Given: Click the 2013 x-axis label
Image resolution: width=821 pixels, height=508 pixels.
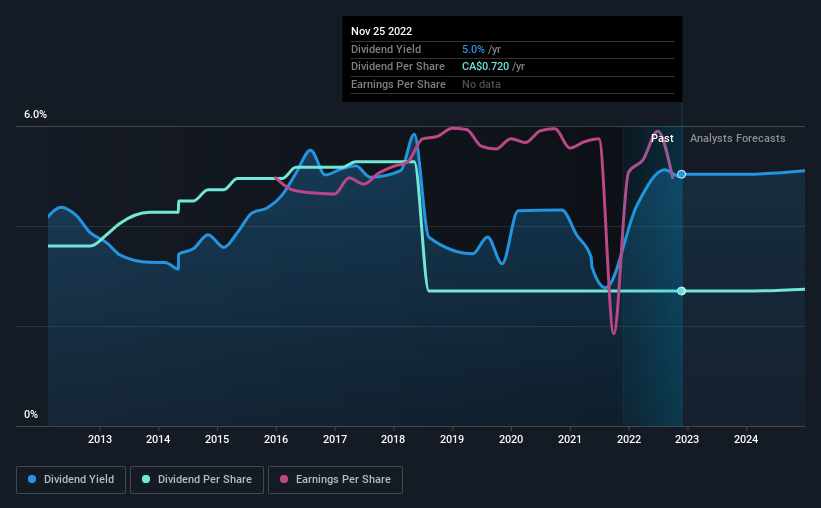Looking at the screenshot, I should (x=99, y=439).
